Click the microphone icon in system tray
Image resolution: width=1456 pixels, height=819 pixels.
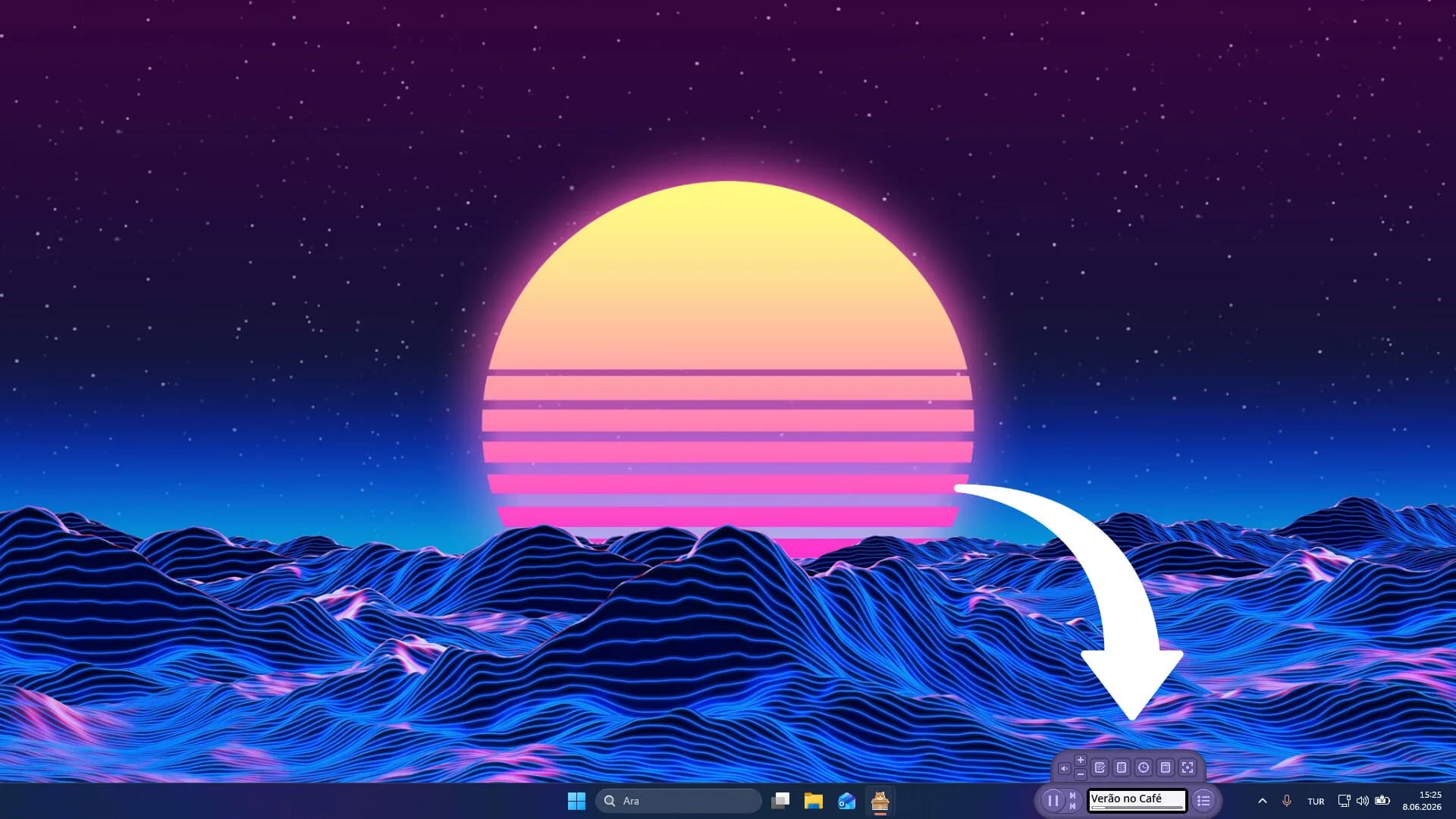pyautogui.click(x=1286, y=801)
